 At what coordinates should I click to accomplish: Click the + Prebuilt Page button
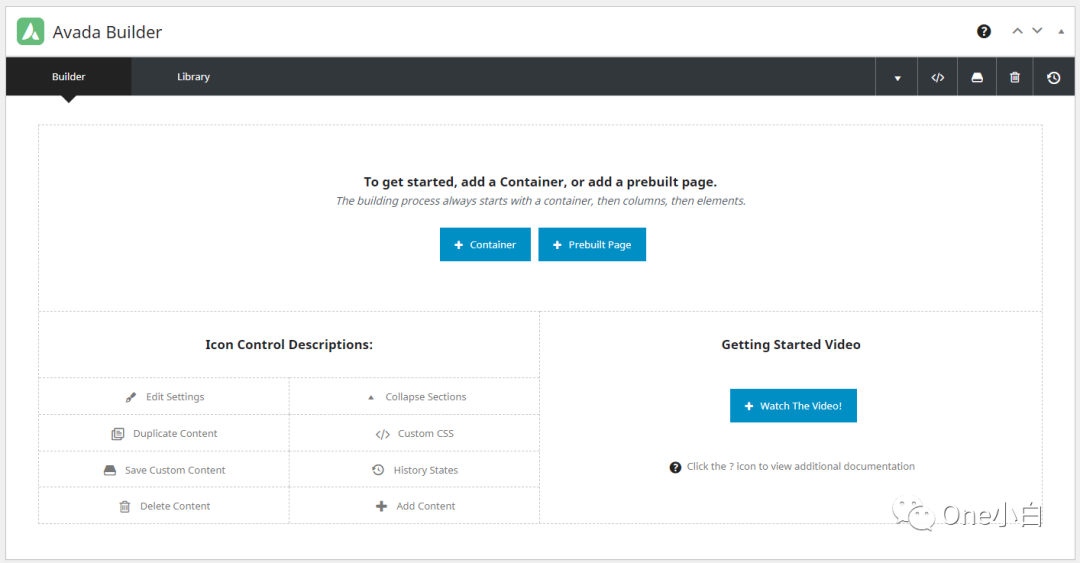tap(592, 245)
